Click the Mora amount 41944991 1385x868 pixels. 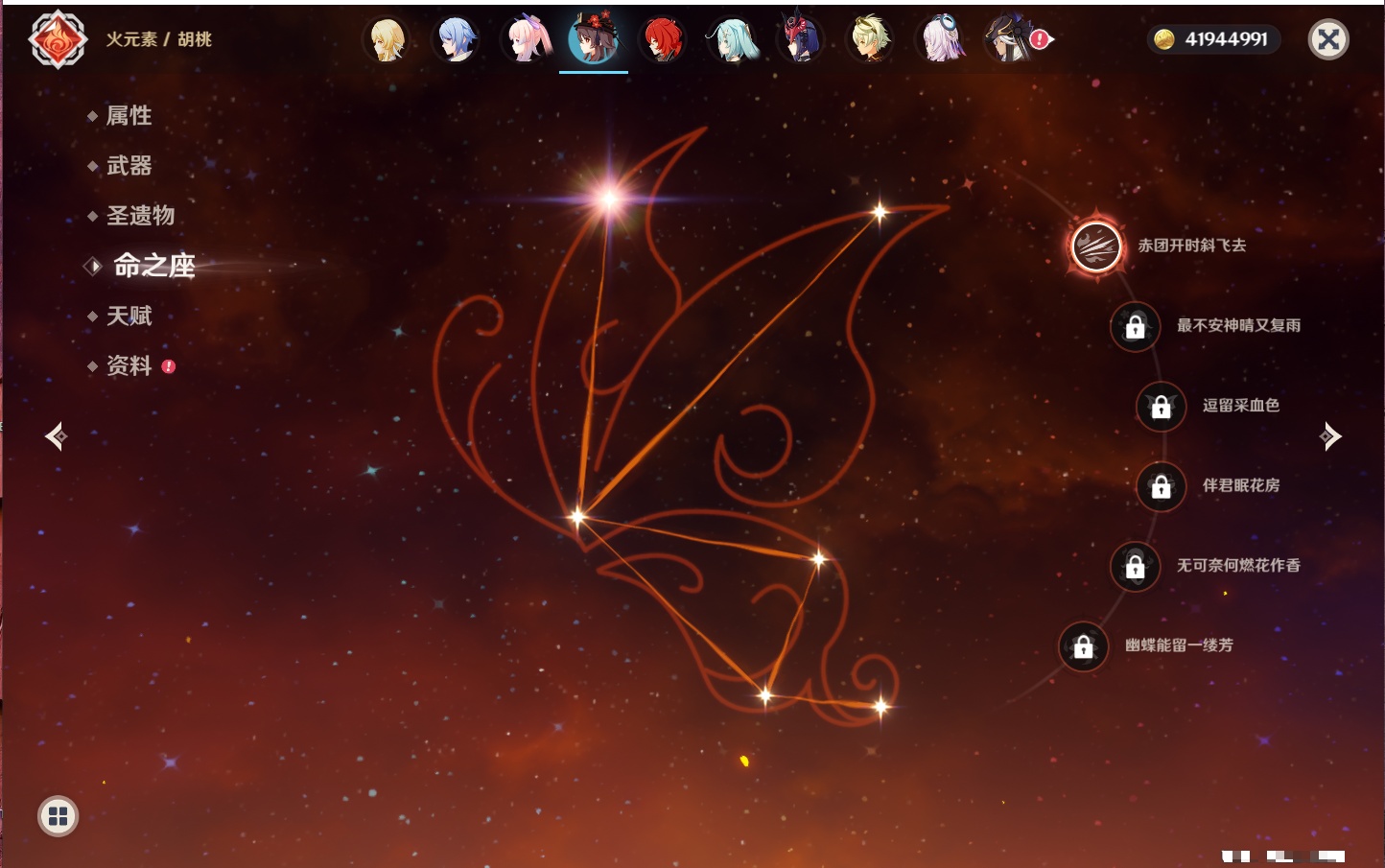[x=1226, y=39]
